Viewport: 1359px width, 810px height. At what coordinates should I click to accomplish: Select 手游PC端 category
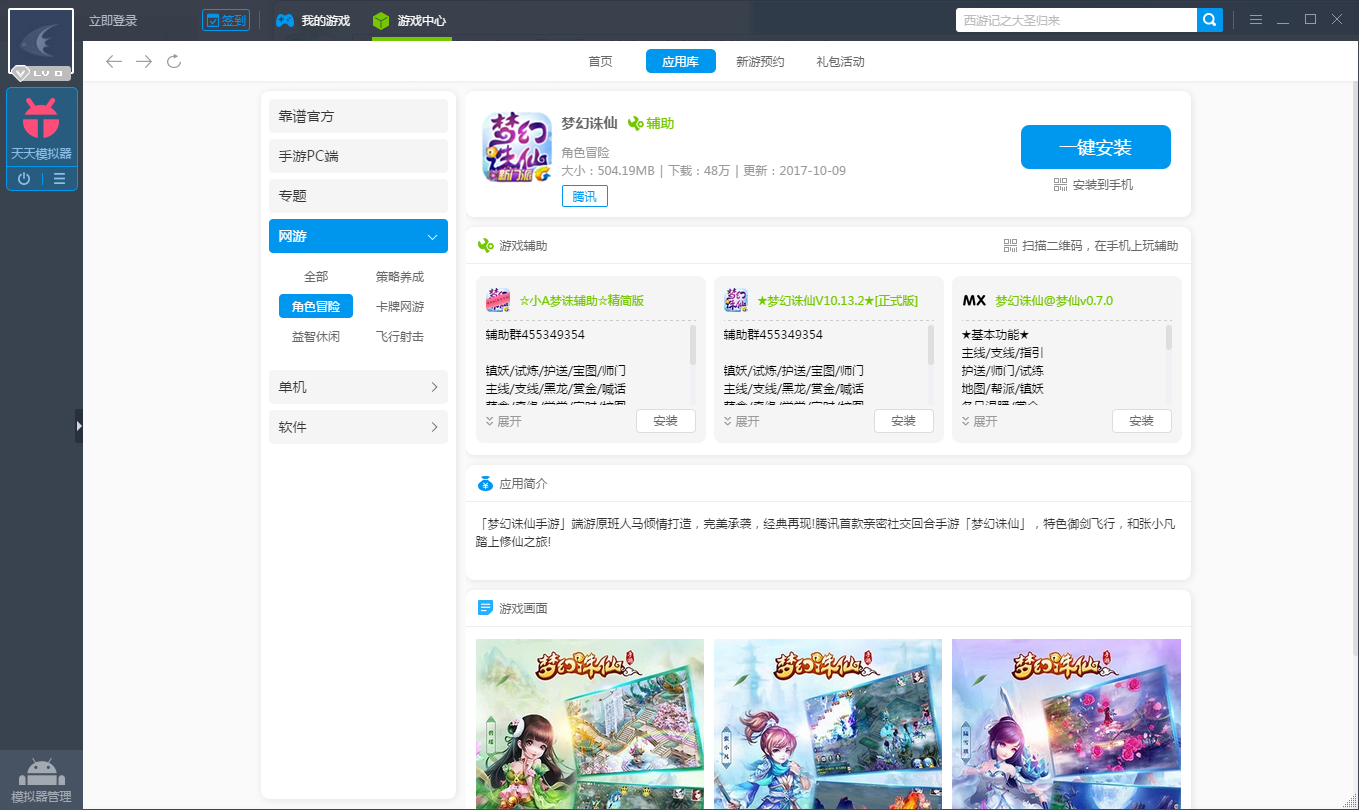tap(358, 156)
